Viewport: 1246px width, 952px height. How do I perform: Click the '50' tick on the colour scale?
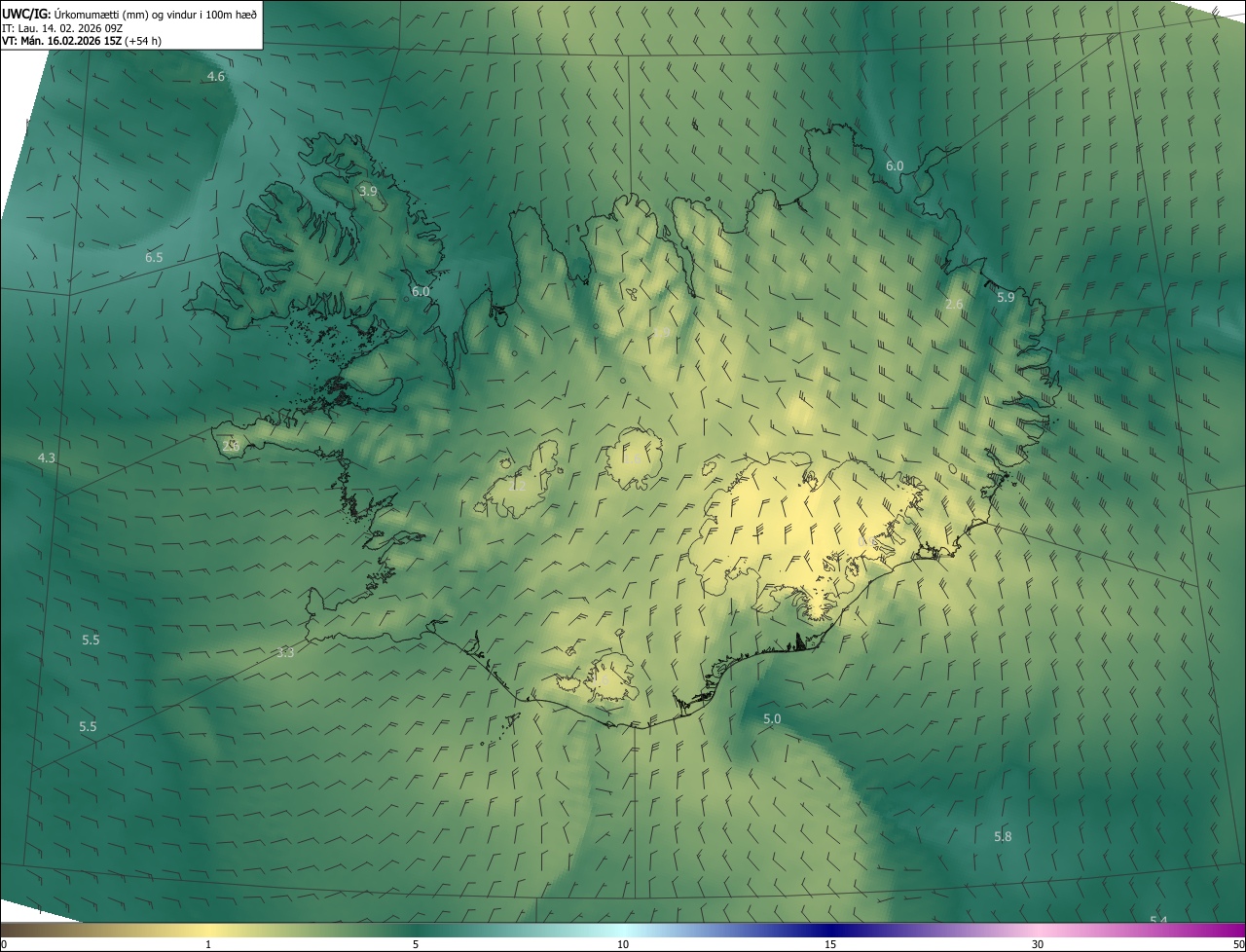pyautogui.click(x=1237, y=945)
